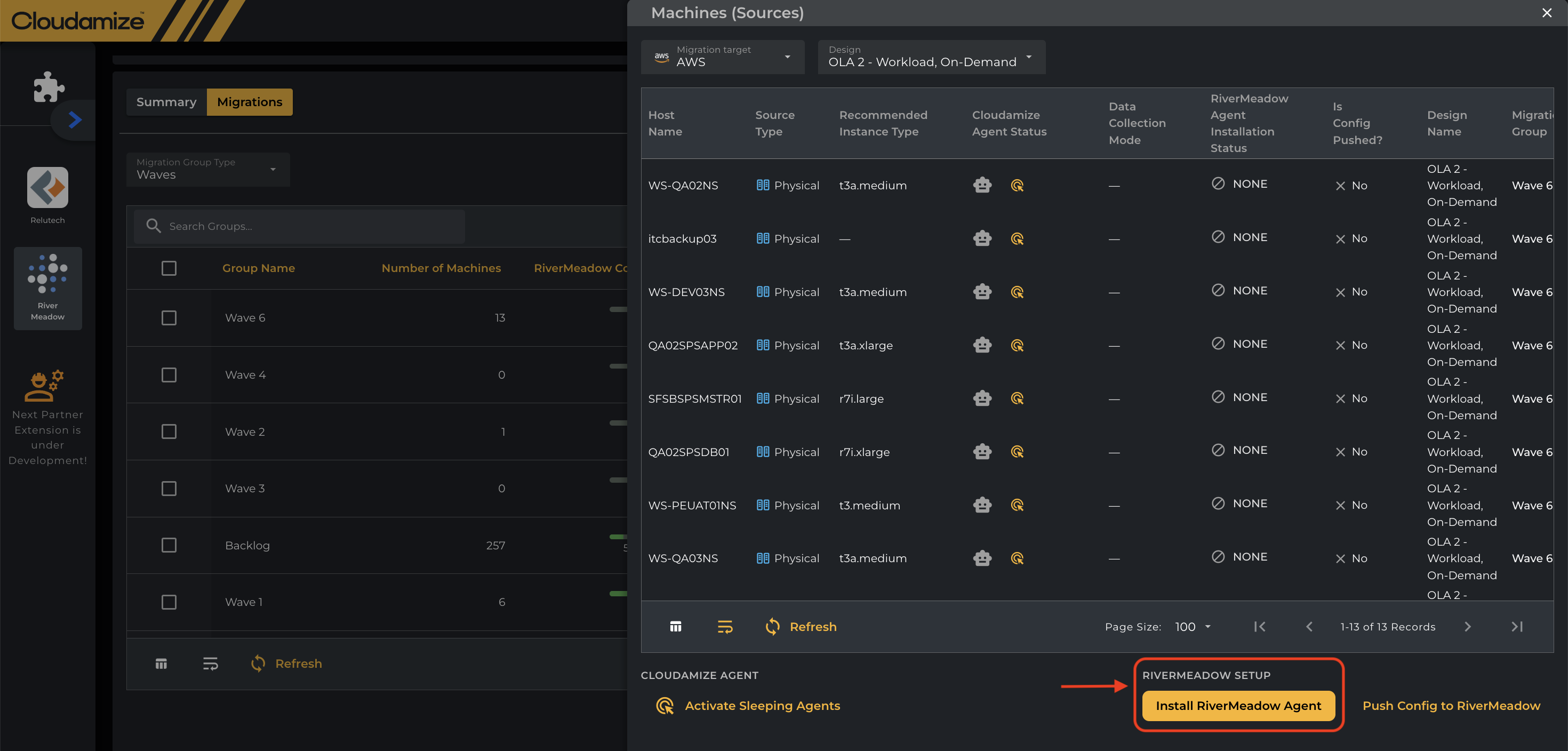Check the Wave 2 group checkbox
The height and width of the screenshot is (751, 1568).
point(169,432)
